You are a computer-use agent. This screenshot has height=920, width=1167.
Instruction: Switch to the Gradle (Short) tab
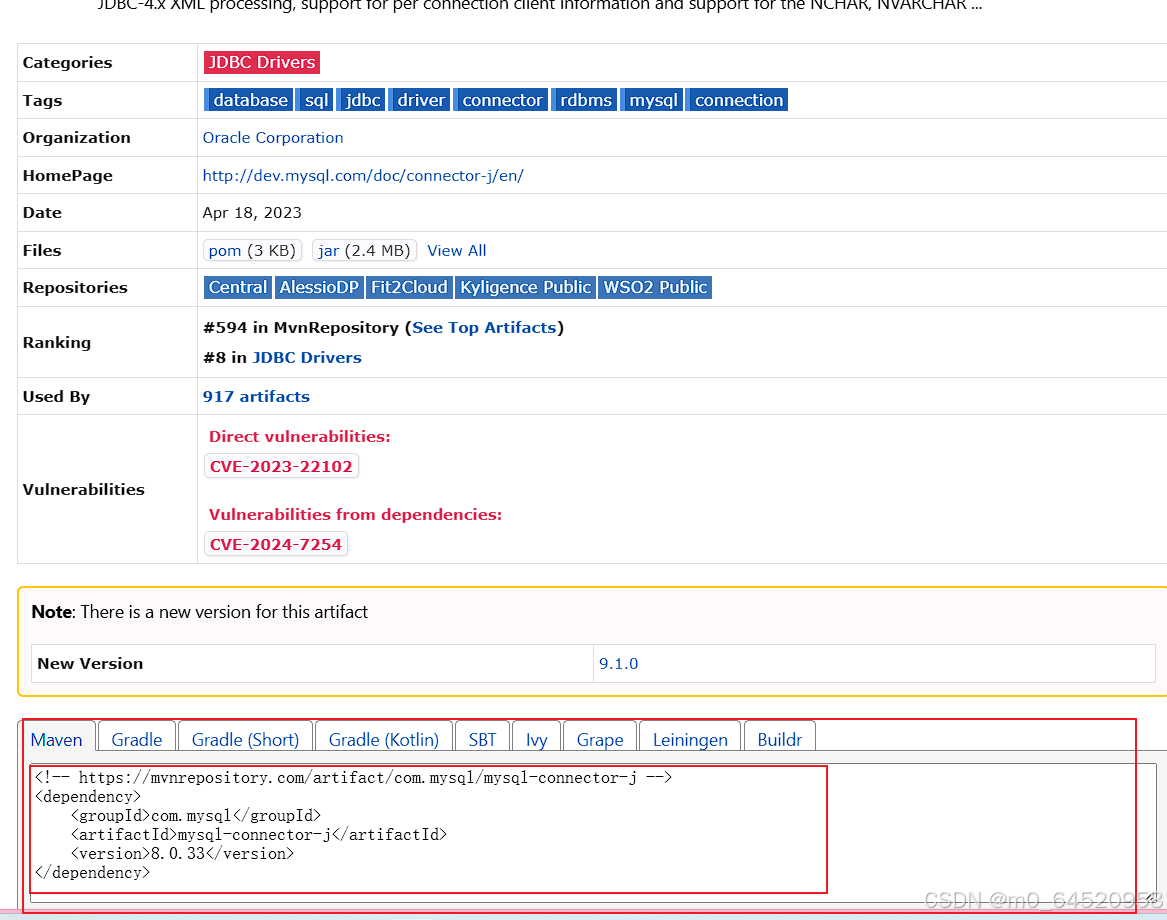click(246, 740)
